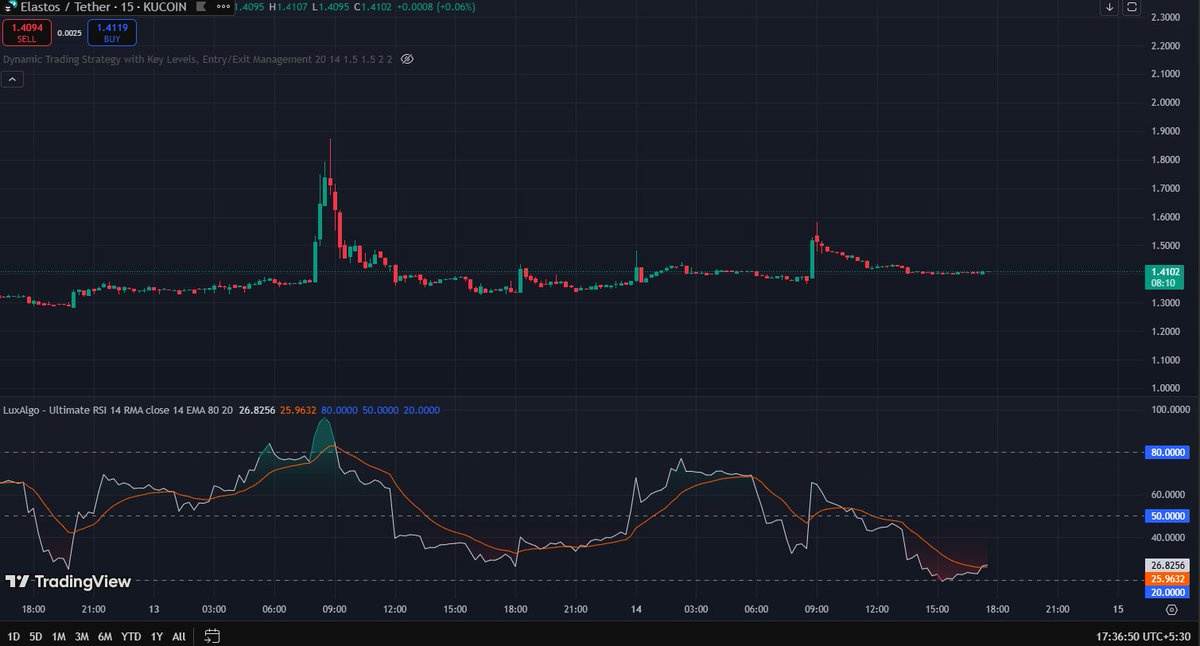The height and width of the screenshot is (646, 1200).
Task: Click the down-arrow icon at chart top right
Action: coord(1110,7)
